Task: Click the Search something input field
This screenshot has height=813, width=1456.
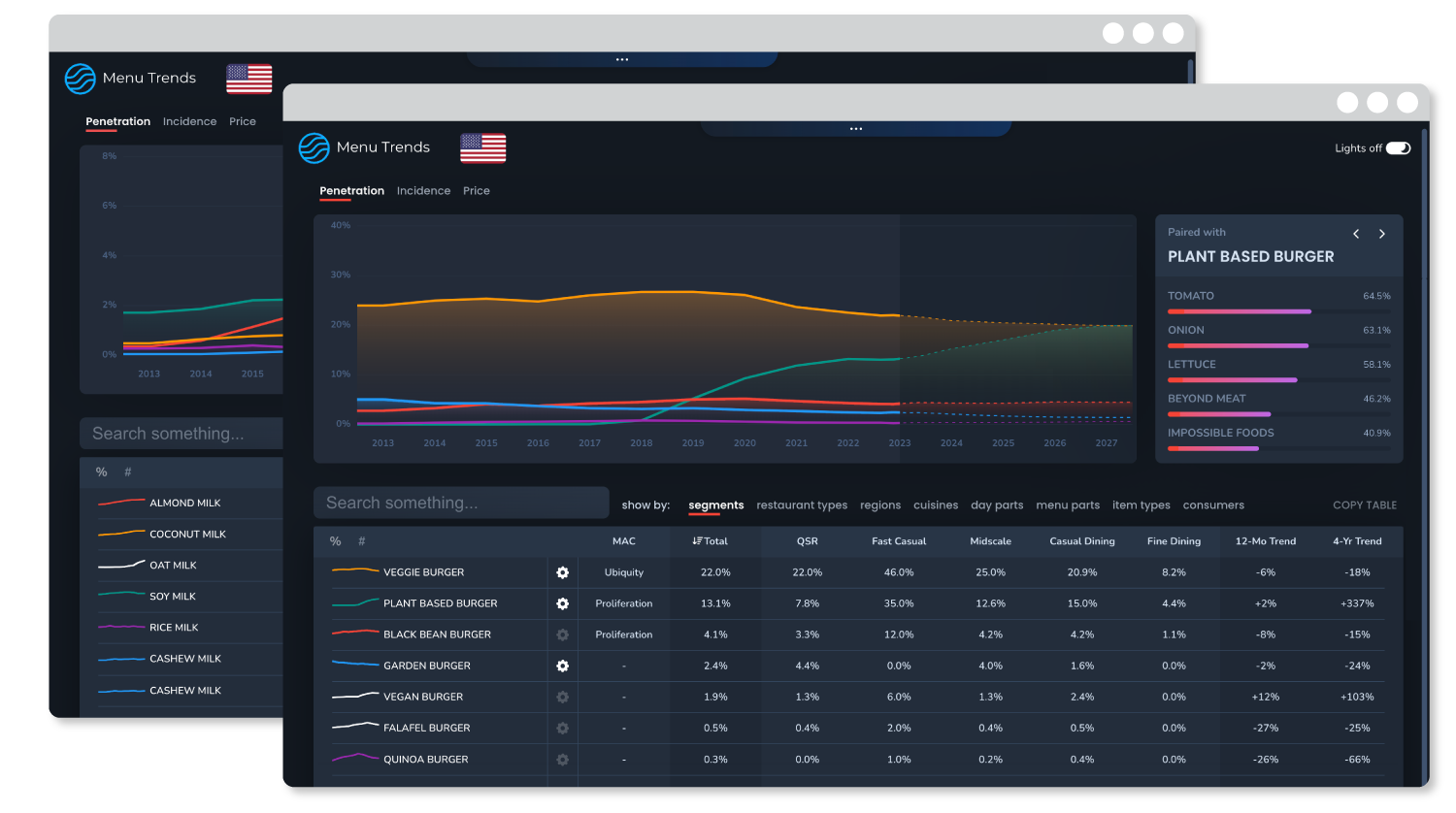Action: point(461,502)
